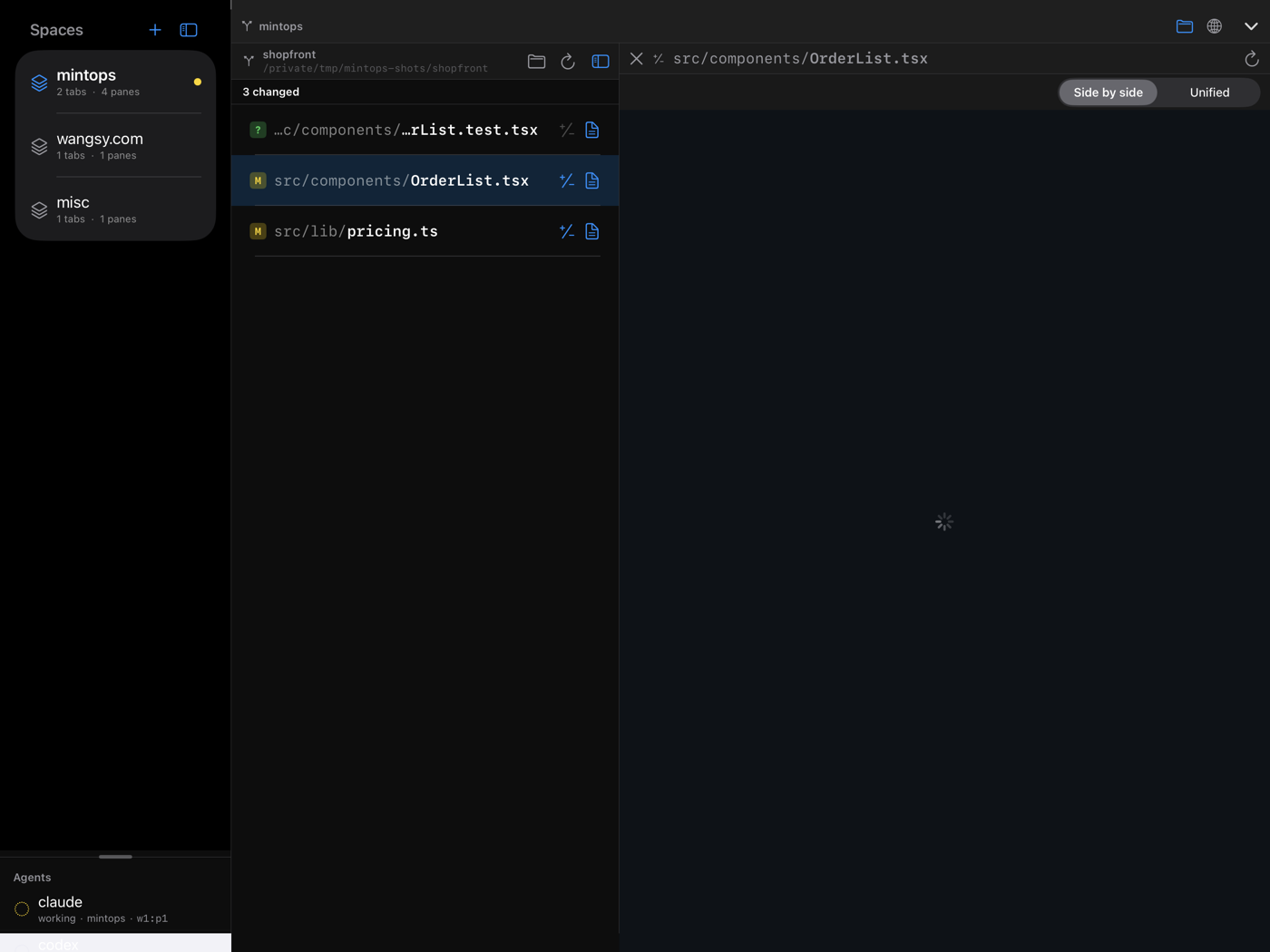Reload the OrderList.tsx diff
Image resolution: width=1270 pixels, height=952 pixels.
click(x=1251, y=59)
